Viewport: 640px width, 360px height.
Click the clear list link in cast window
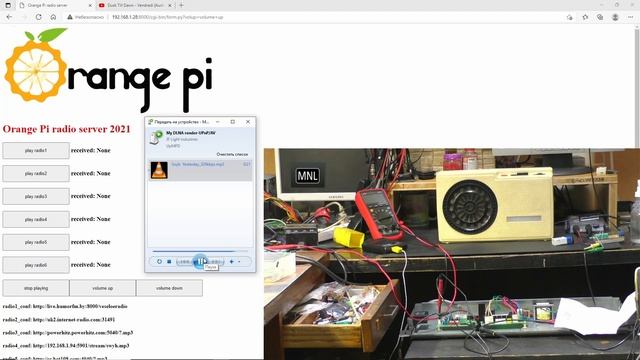point(232,154)
